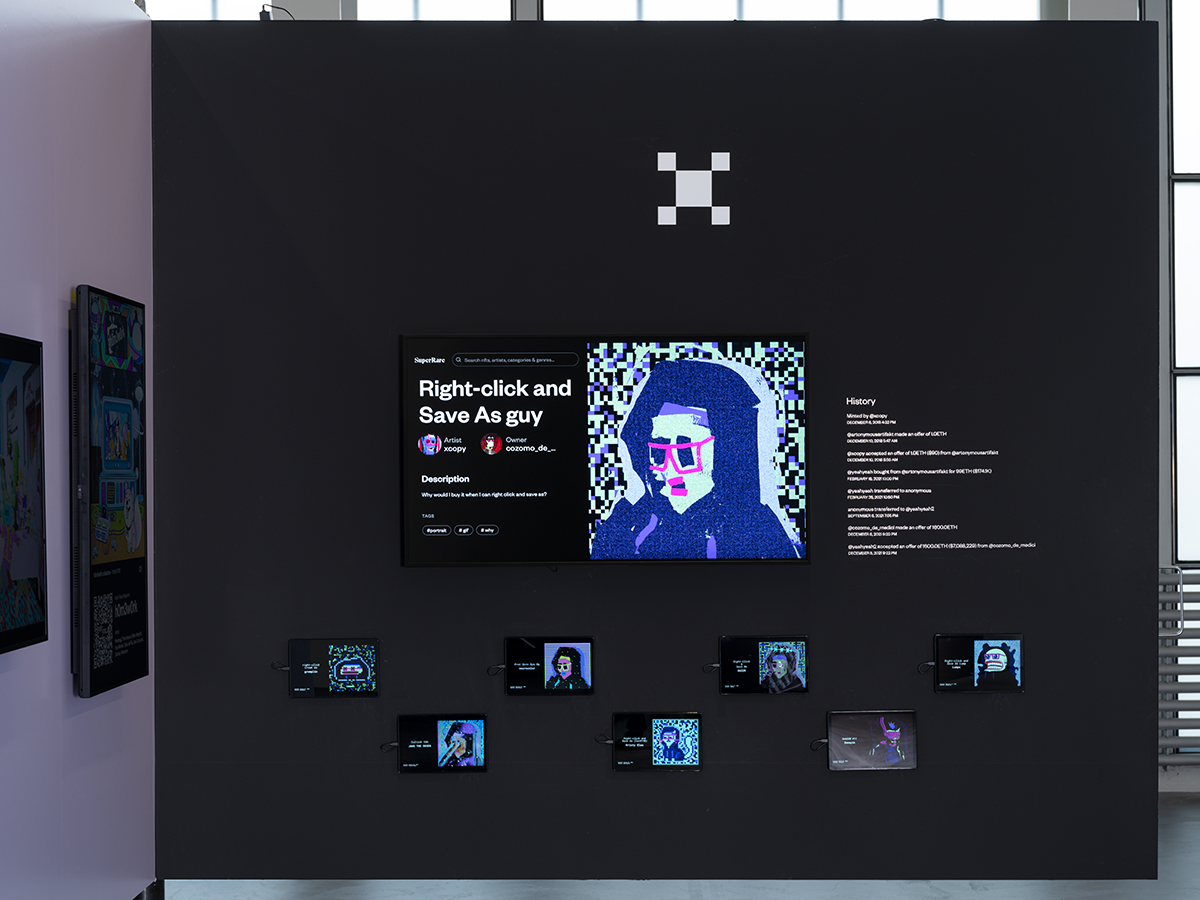Open the artist name xcopy link

[454, 449]
